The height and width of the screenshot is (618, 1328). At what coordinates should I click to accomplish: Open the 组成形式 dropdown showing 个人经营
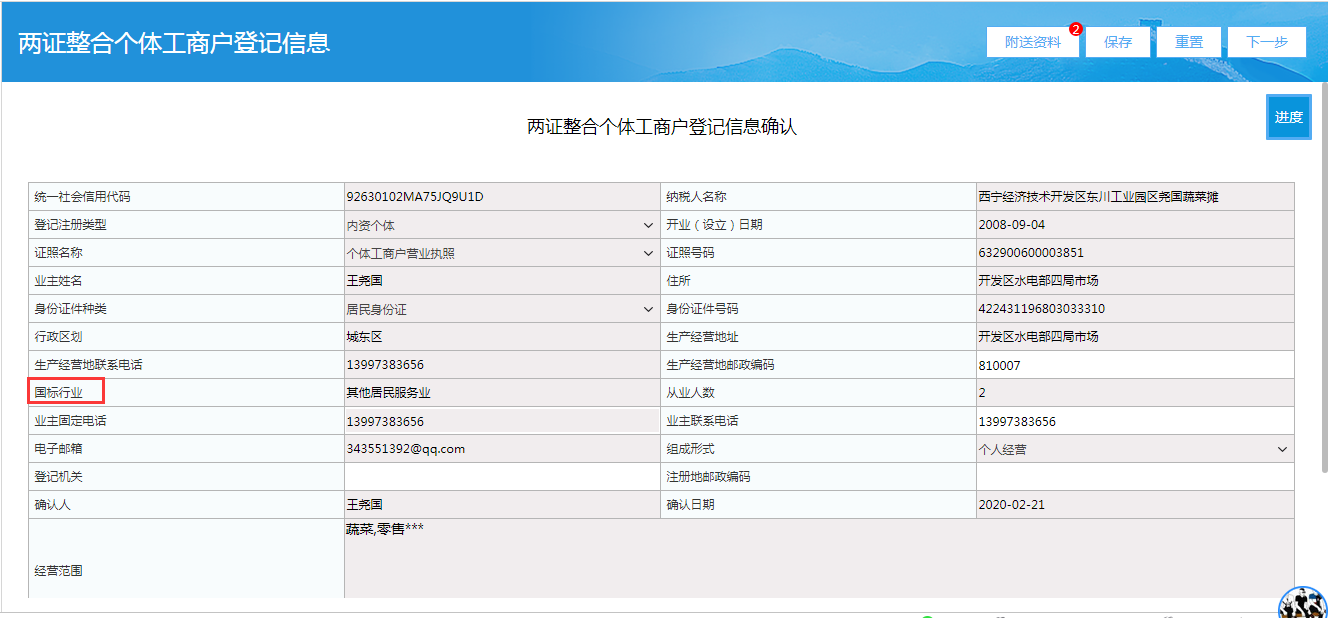[1280, 448]
